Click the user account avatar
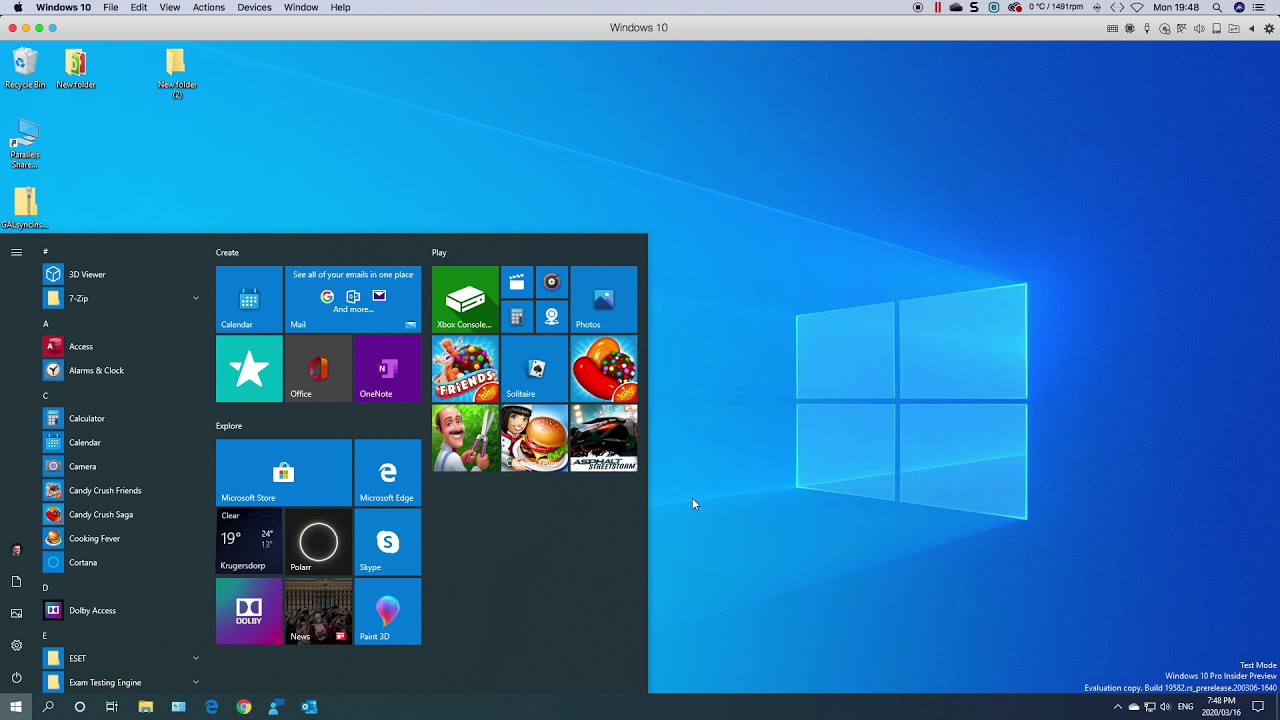Viewport: 1280px width, 720px height. click(16, 550)
